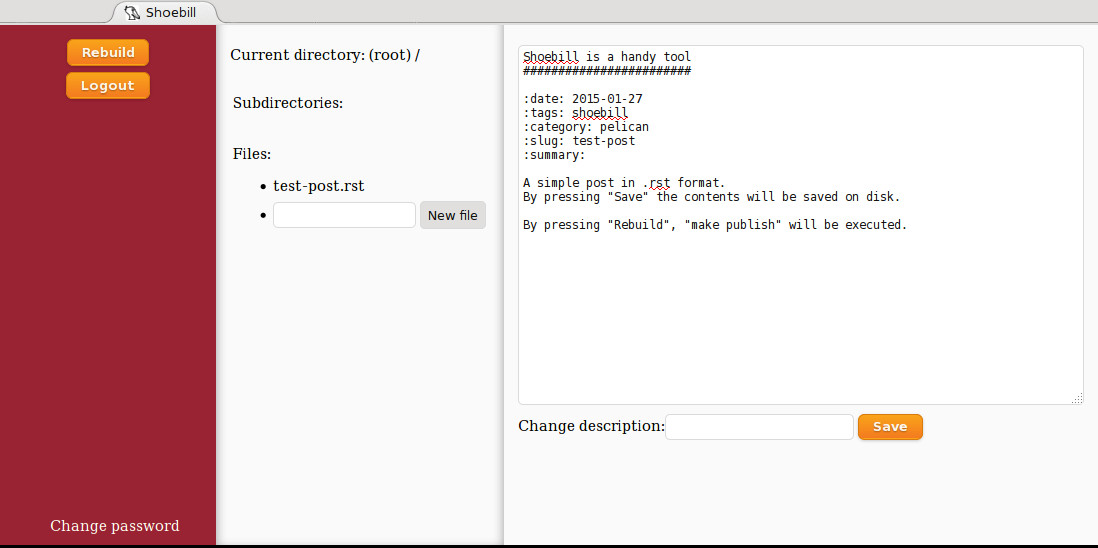
Task: Click the "A simple post in .rst format." line
Action: 625,183
